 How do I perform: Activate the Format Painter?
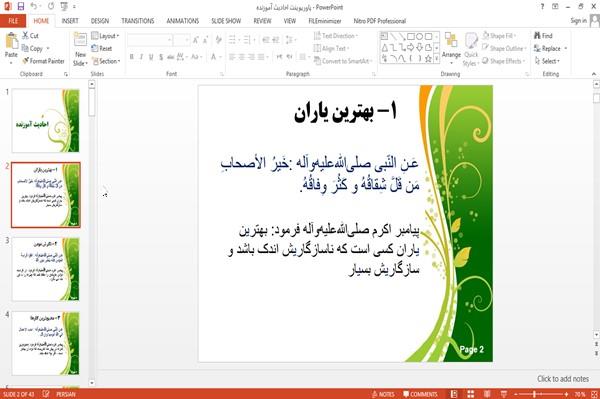(43, 61)
